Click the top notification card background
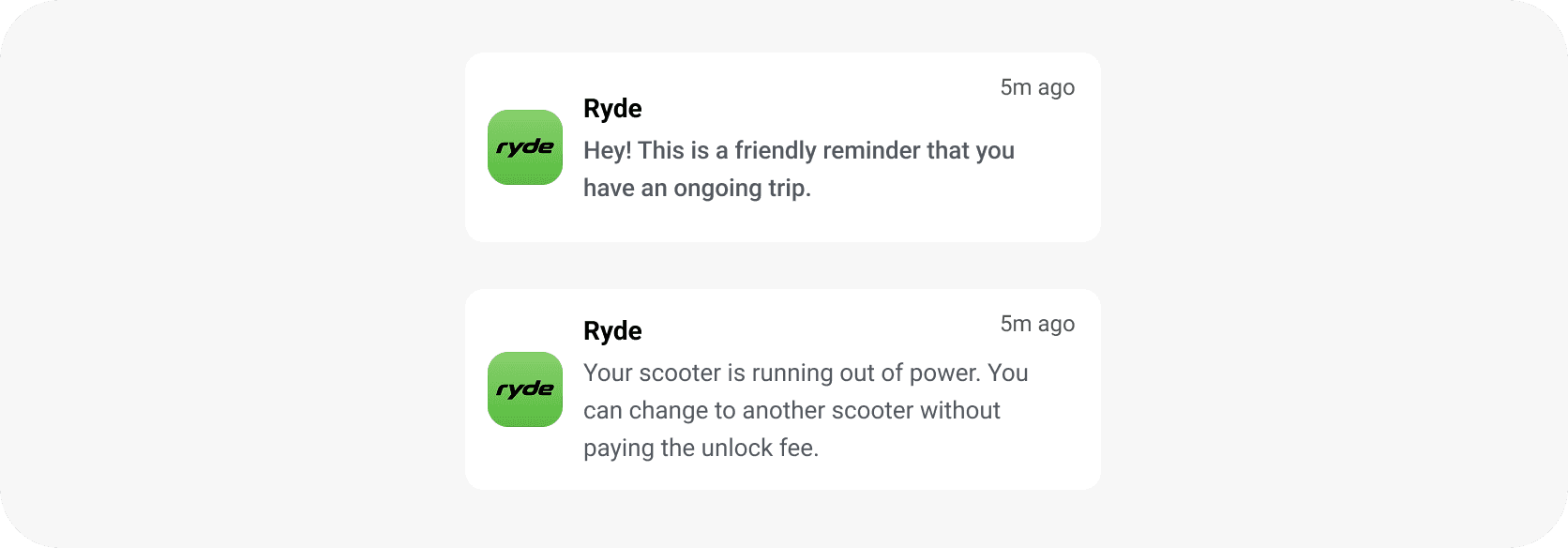 (x=783, y=216)
